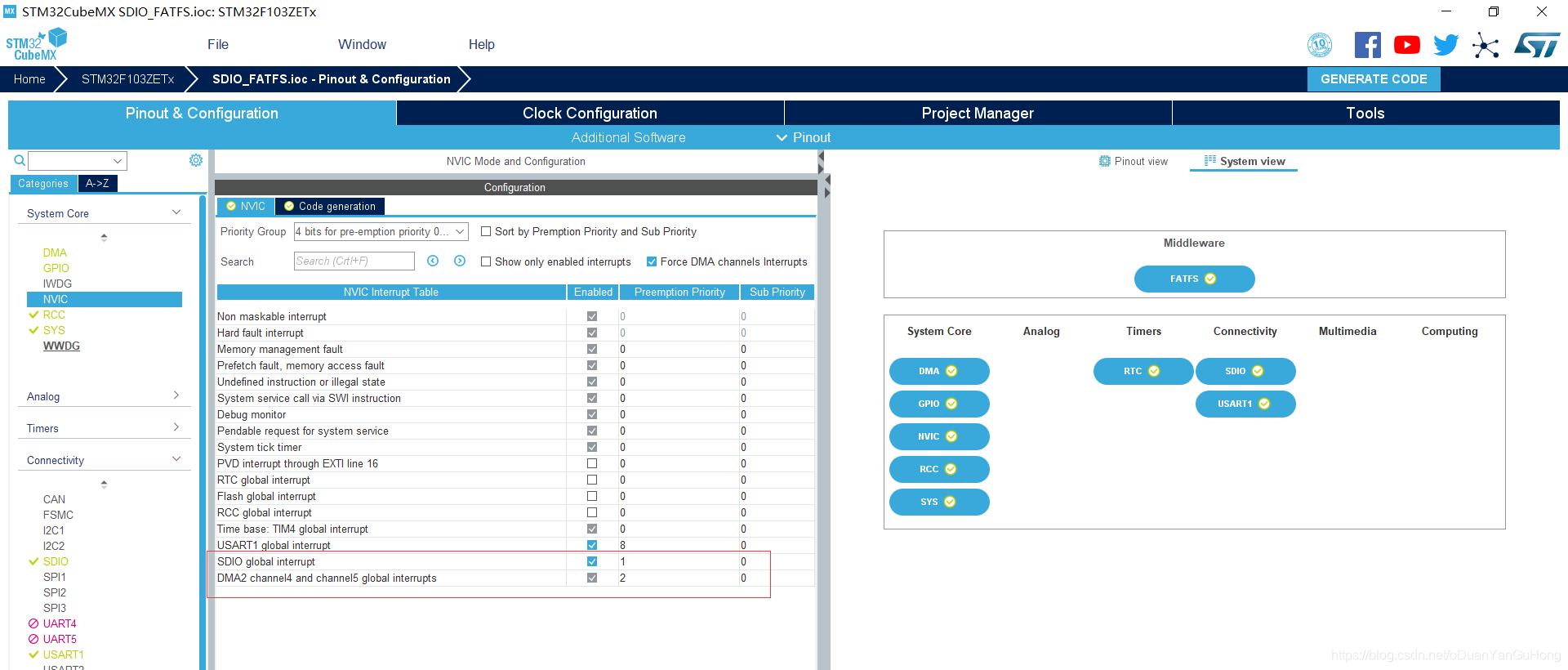The height and width of the screenshot is (670, 1568).
Task: Switch to Pinout view
Action: (1134, 161)
